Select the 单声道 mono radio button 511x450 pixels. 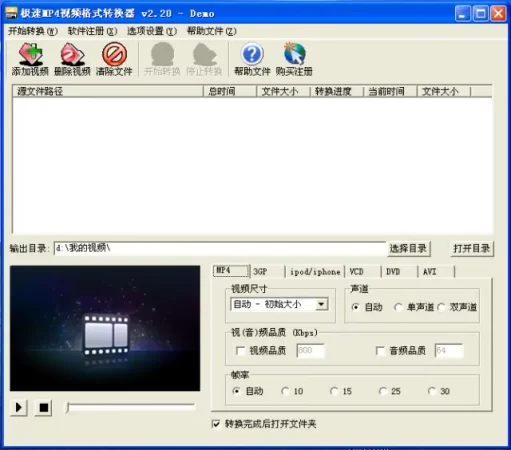click(x=398, y=307)
